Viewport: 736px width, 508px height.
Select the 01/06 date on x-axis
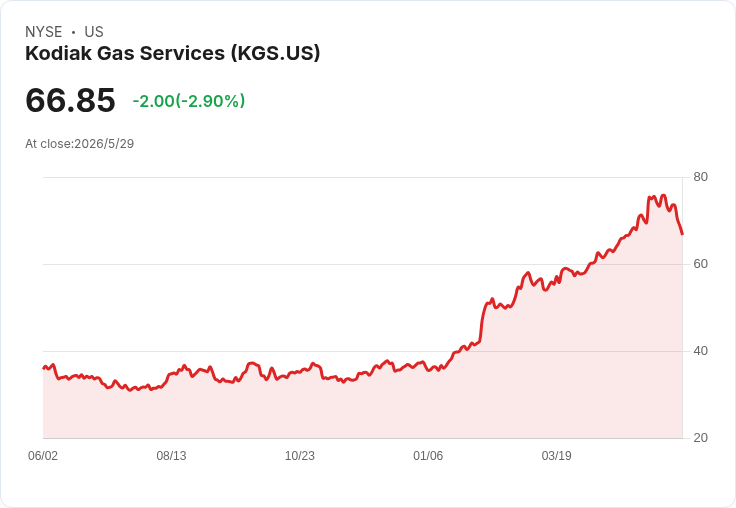428,455
